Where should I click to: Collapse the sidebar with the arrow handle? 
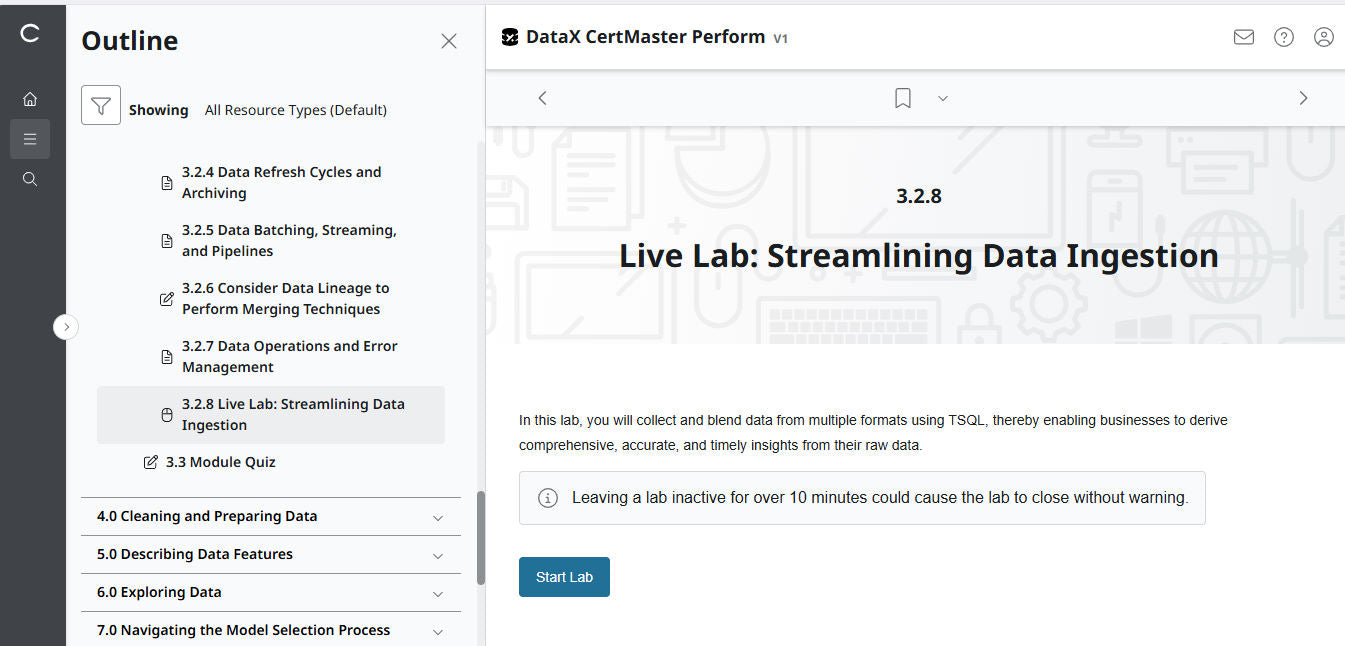pyautogui.click(x=66, y=326)
